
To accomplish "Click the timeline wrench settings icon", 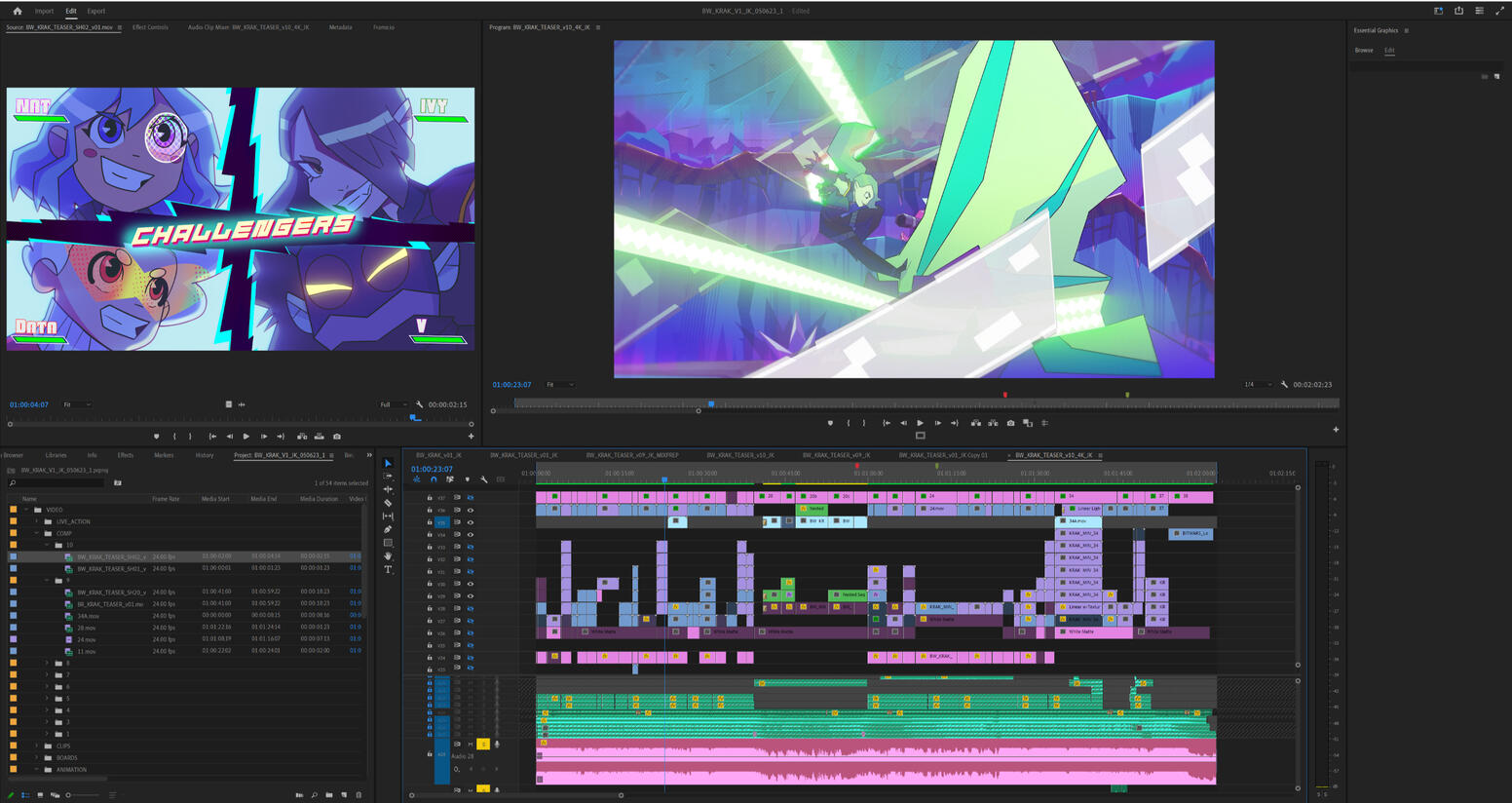I will (x=483, y=479).
